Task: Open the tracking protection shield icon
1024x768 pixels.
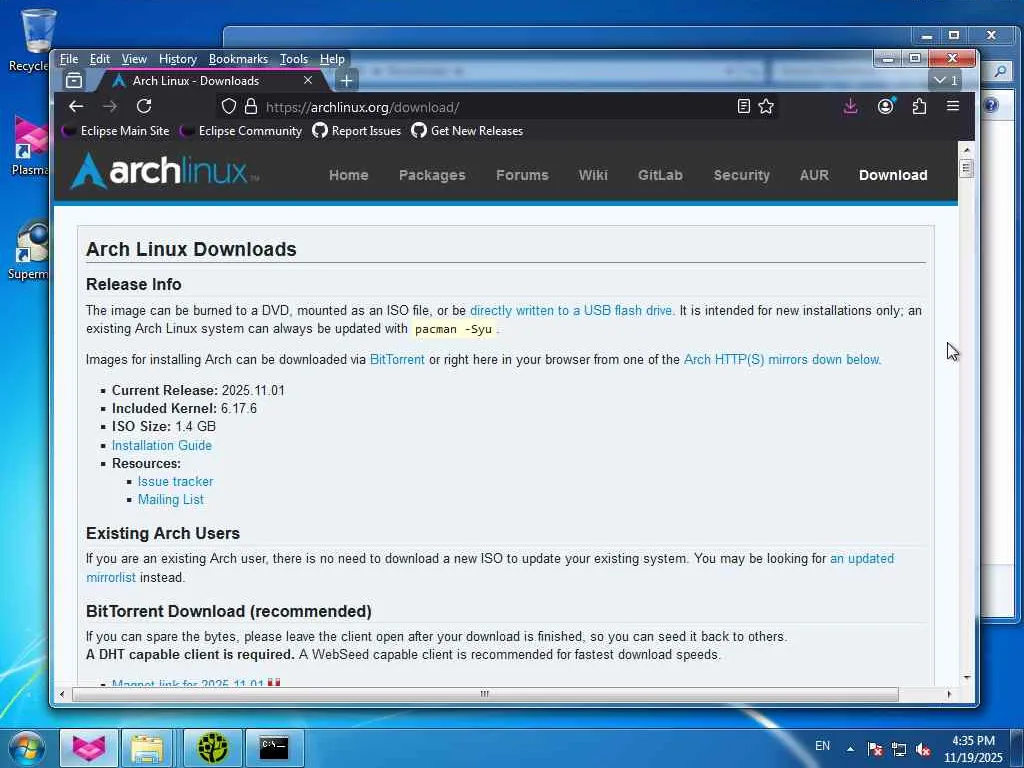Action: 229,106
